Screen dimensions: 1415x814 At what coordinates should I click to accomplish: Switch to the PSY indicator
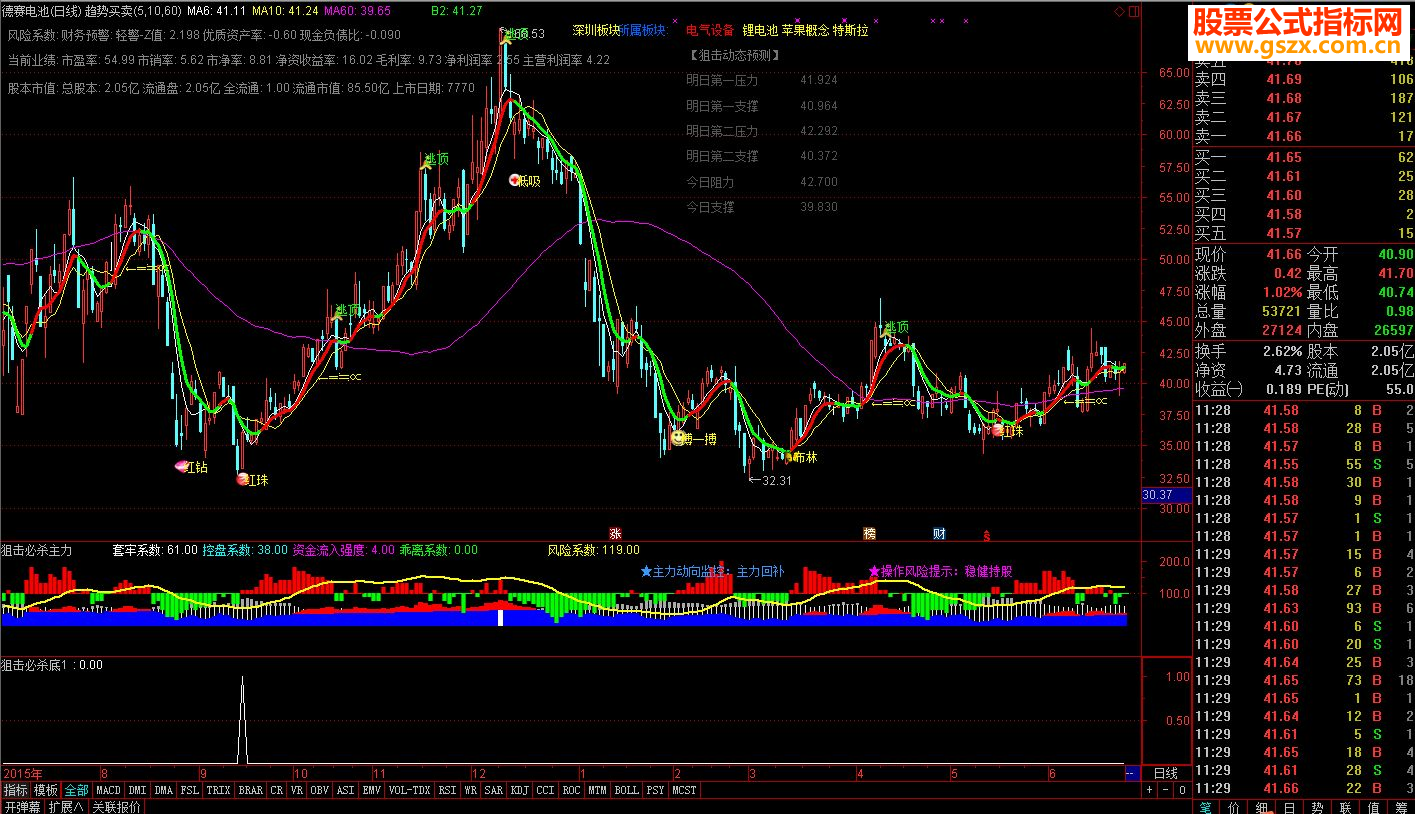point(655,790)
